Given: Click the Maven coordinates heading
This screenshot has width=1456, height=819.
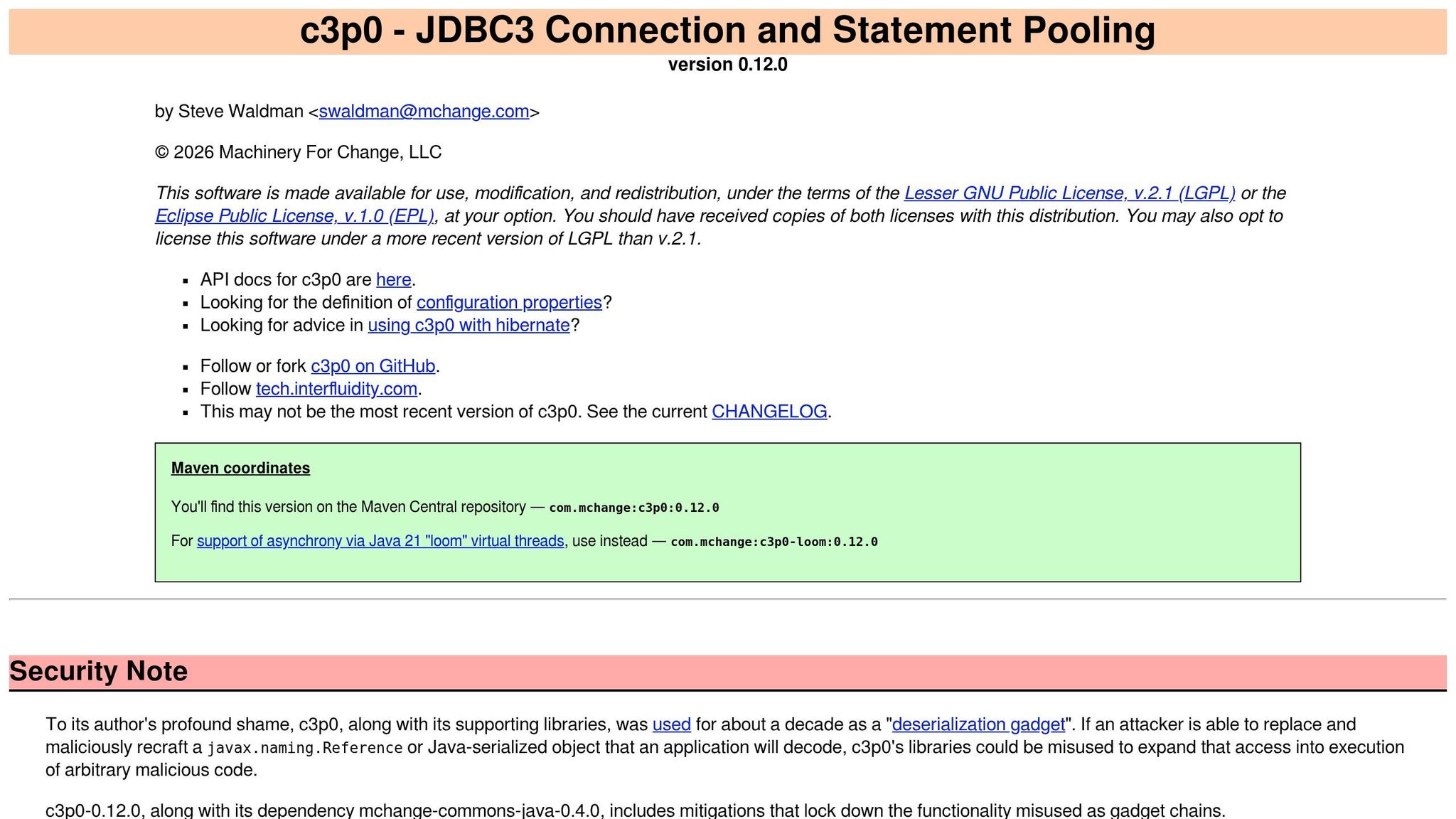Looking at the screenshot, I should coord(240,468).
